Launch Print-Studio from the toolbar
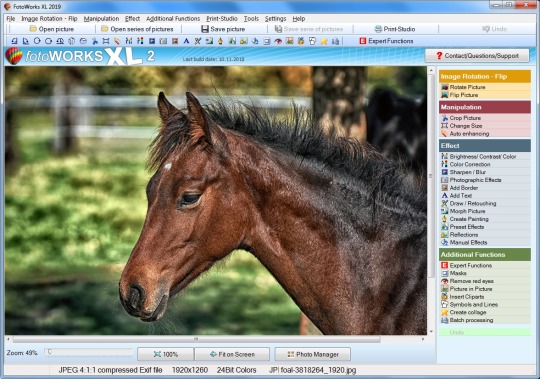Viewport: 540px width, 379px height. (x=395, y=29)
